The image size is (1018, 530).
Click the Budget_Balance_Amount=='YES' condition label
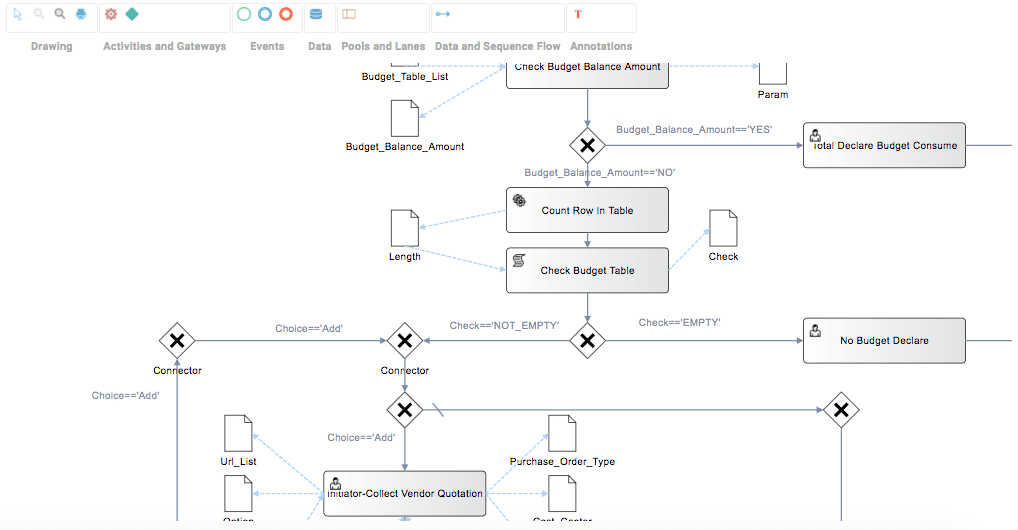(694, 129)
